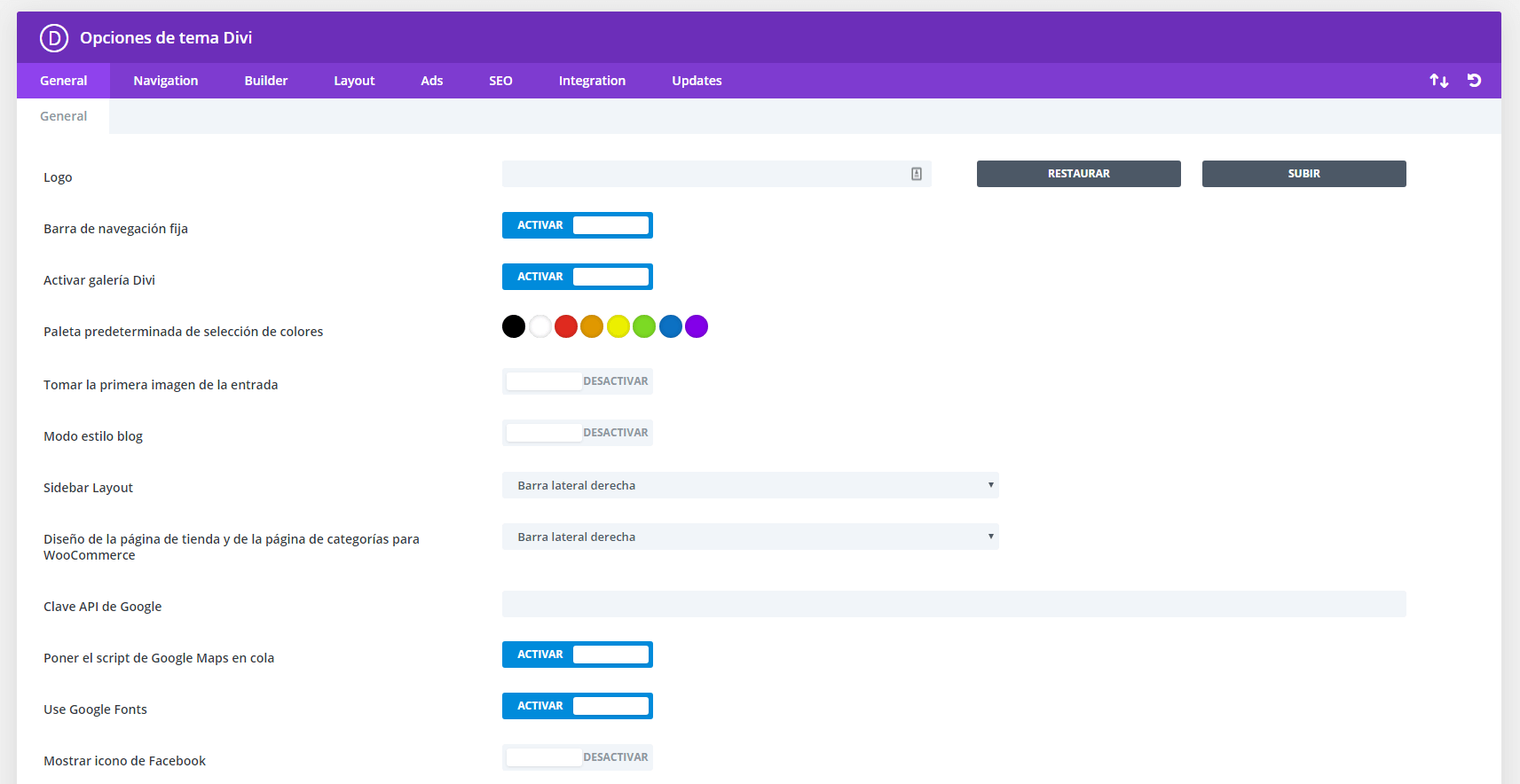Click the 'Modo estilo blog' label
The image size is (1520, 784).
coord(93,436)
